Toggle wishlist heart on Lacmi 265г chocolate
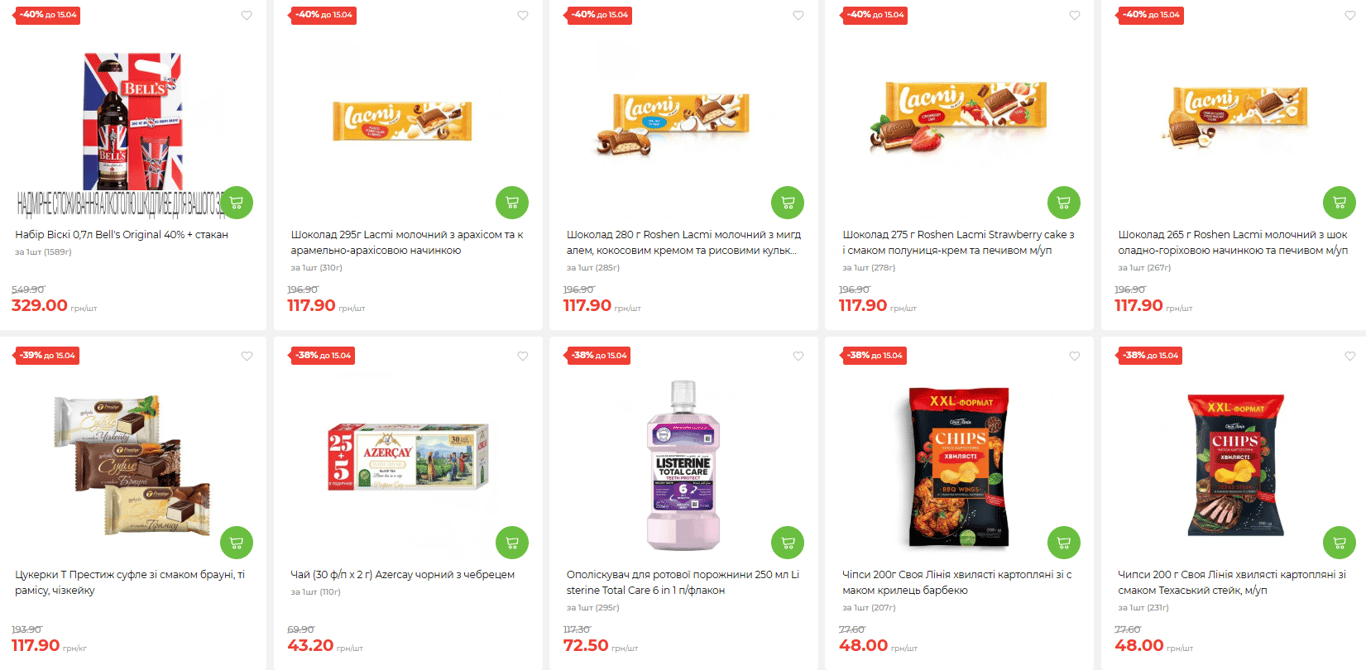The height and width of the screenshot is (670, 1366). [x=1350, y=16]
